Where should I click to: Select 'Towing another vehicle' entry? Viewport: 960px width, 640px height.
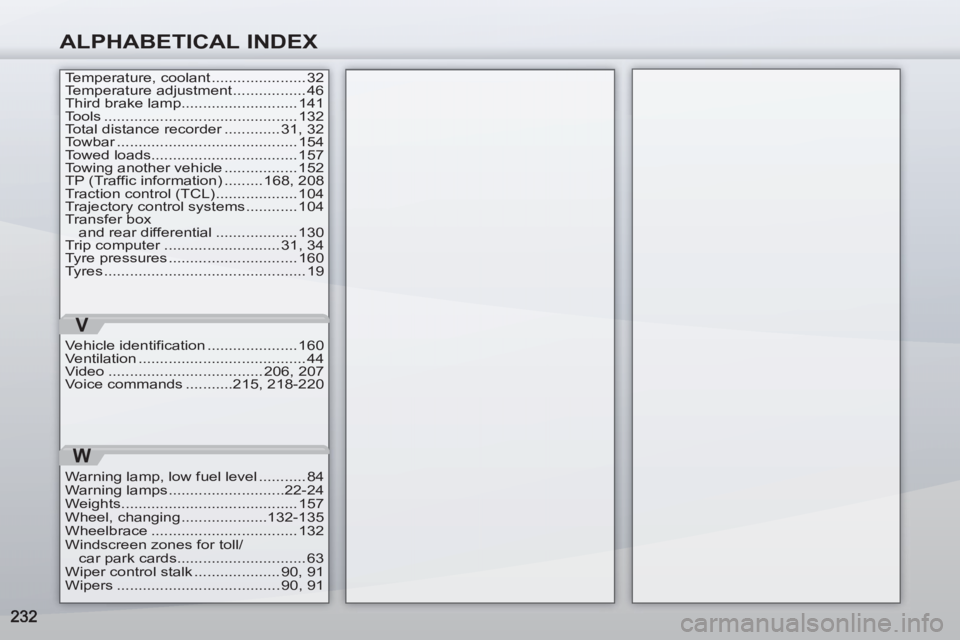(x=194, y=168)
